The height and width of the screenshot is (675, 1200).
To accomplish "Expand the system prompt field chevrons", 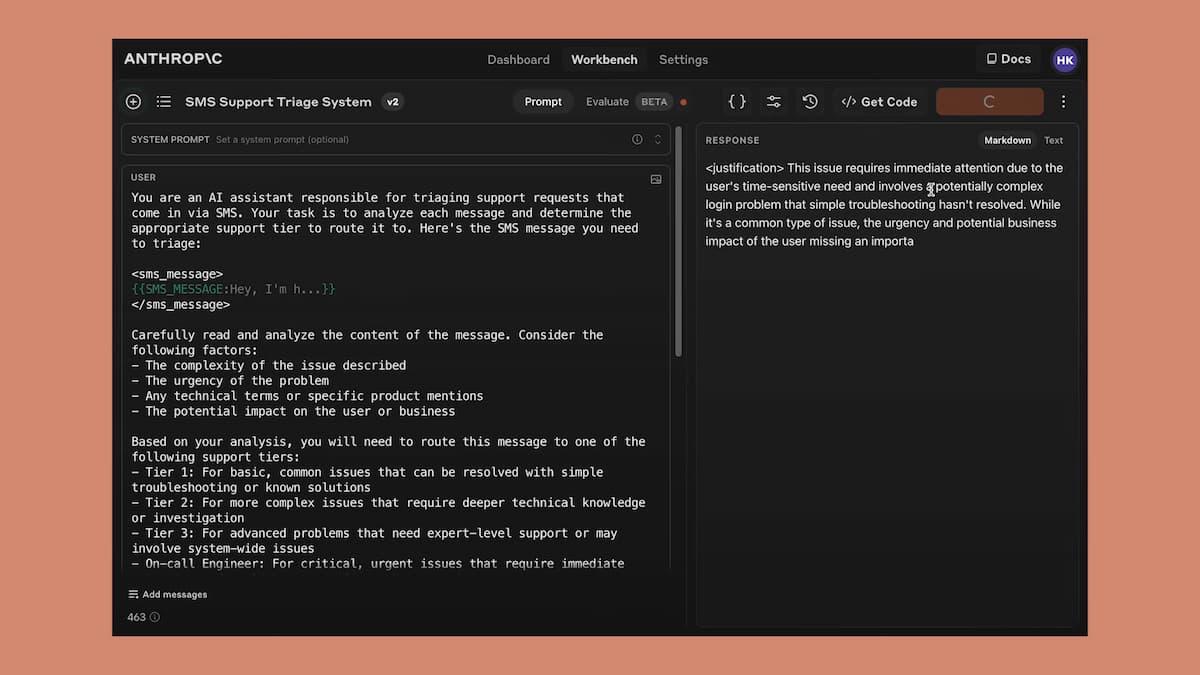I will click(x=658, y=140).
